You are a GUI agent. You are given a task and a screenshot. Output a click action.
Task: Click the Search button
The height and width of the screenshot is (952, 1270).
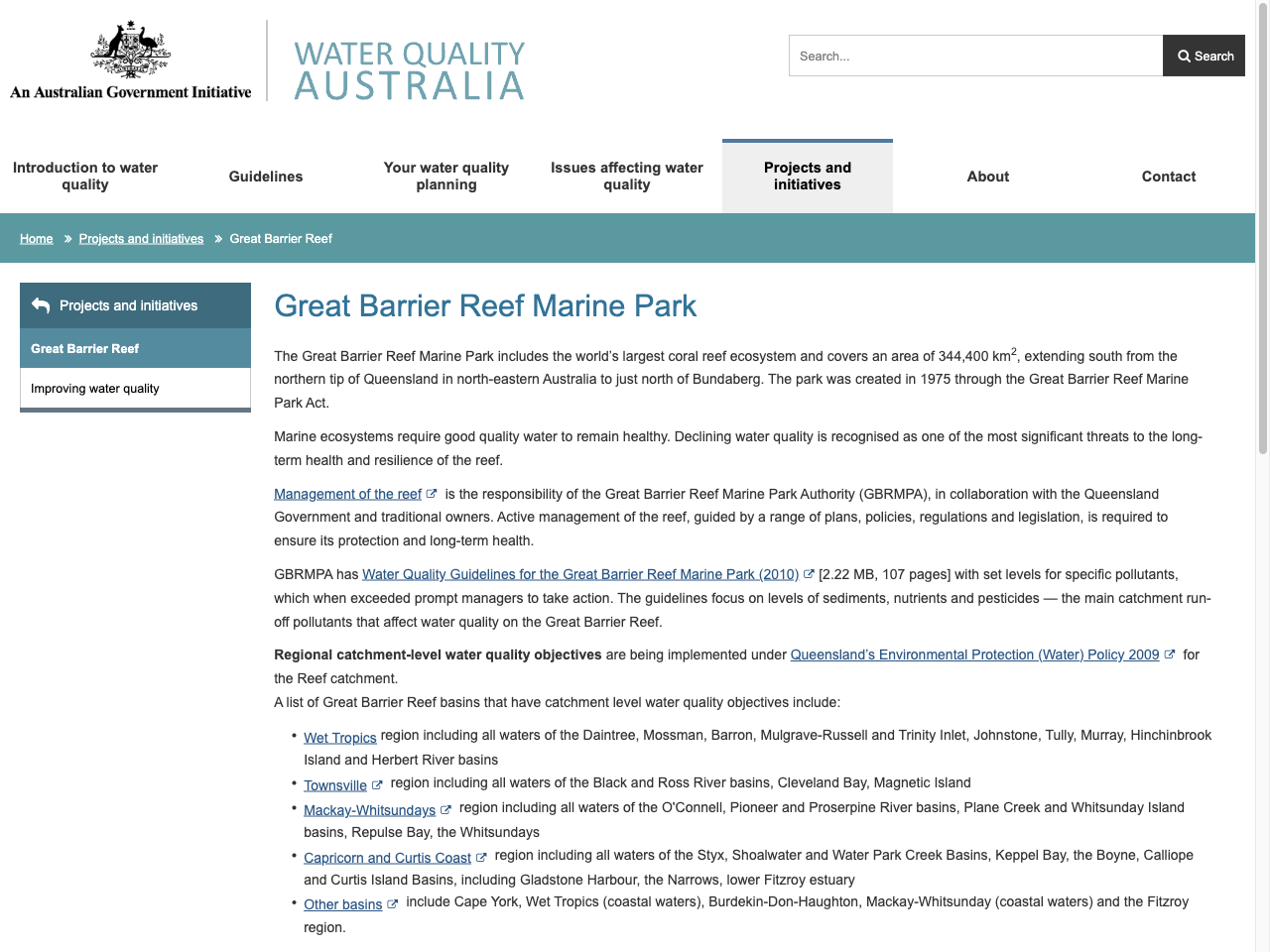(1204, 56)
